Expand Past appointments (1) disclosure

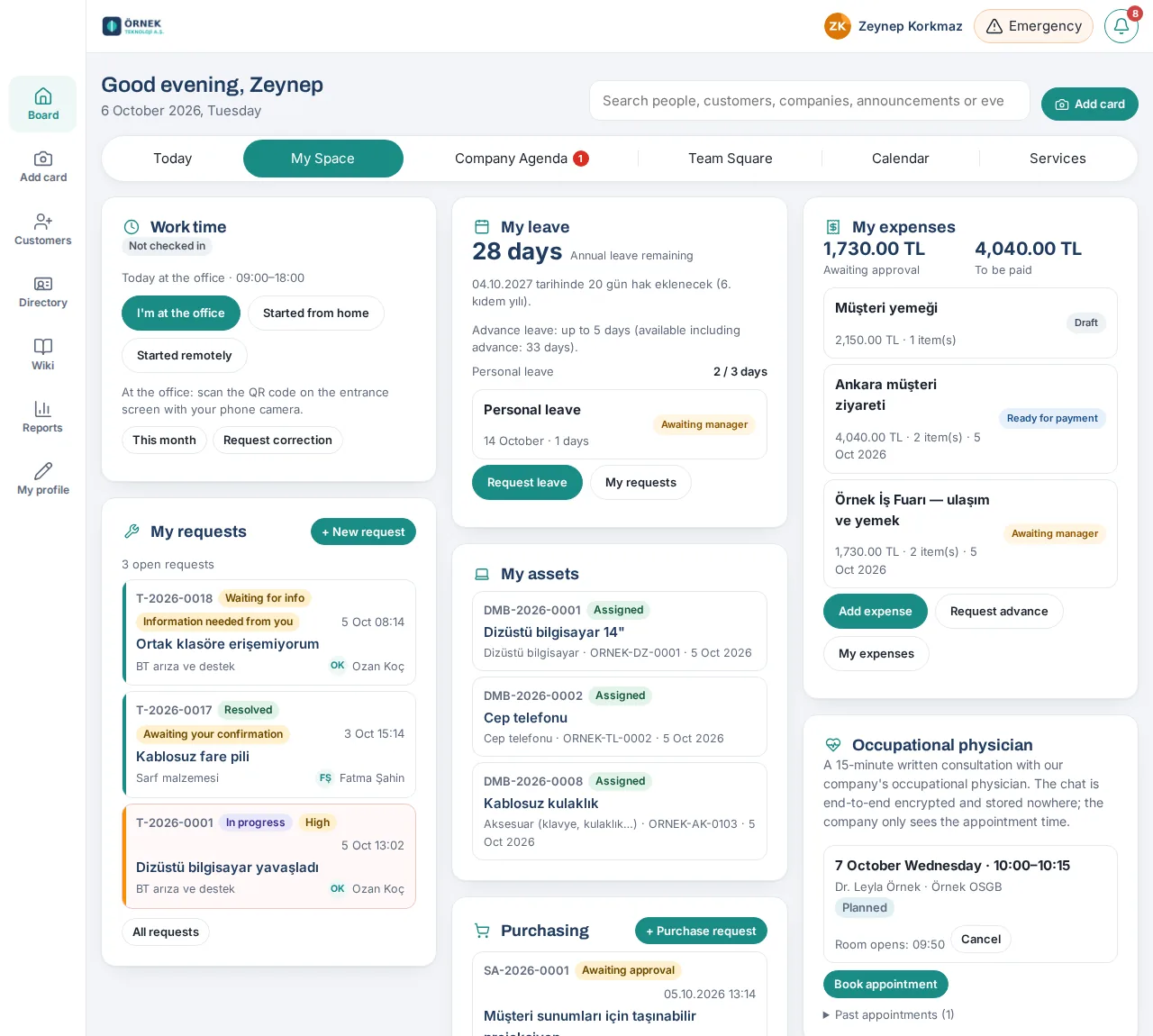[x=888, y=1014]
